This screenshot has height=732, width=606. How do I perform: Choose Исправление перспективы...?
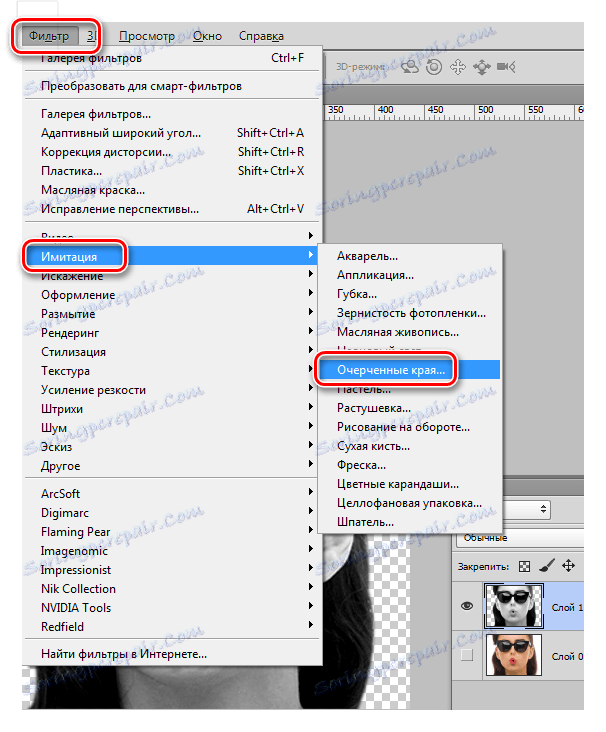[172, 209]
